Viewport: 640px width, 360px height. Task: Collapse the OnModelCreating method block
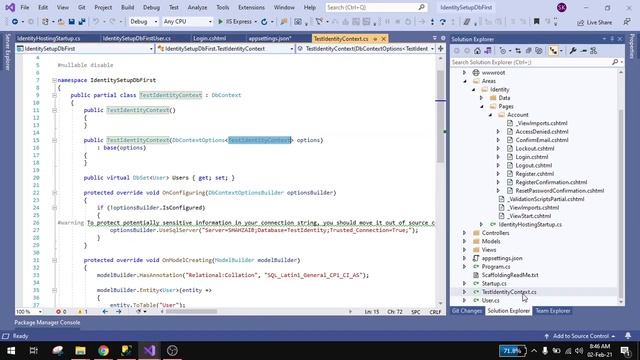click(x=54, y=260)
